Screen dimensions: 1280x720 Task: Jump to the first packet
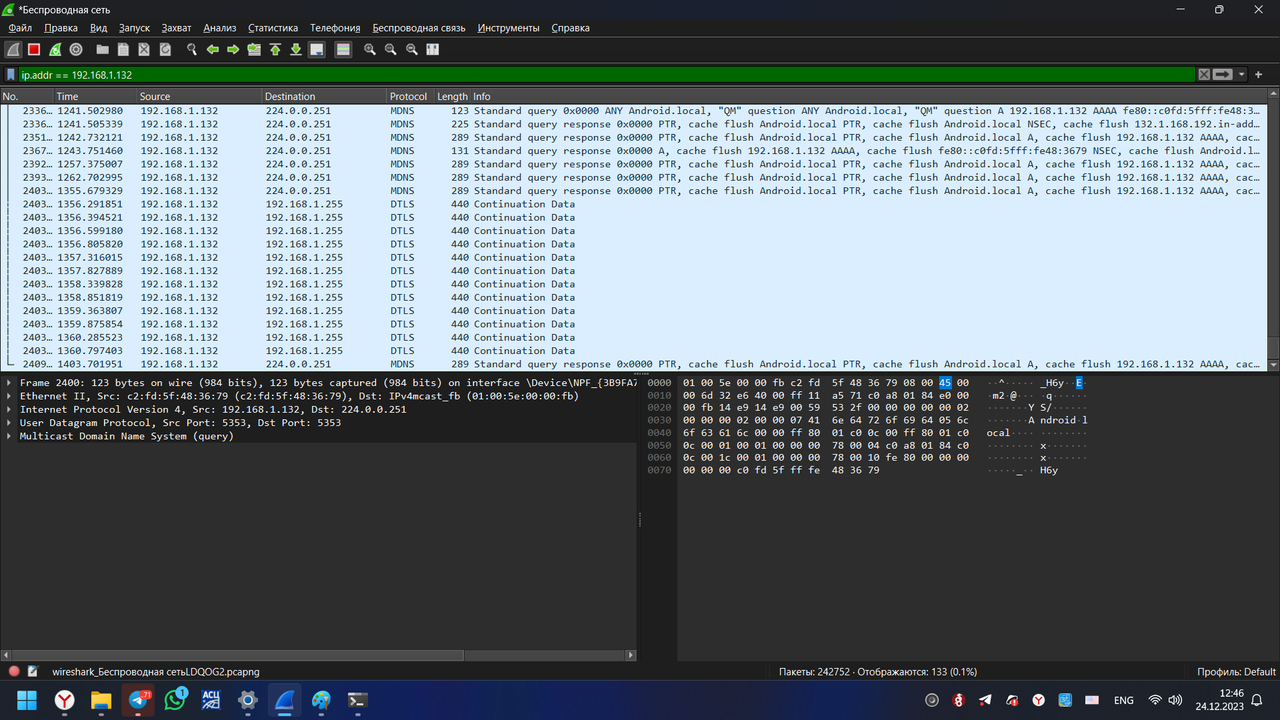point(275,49)
